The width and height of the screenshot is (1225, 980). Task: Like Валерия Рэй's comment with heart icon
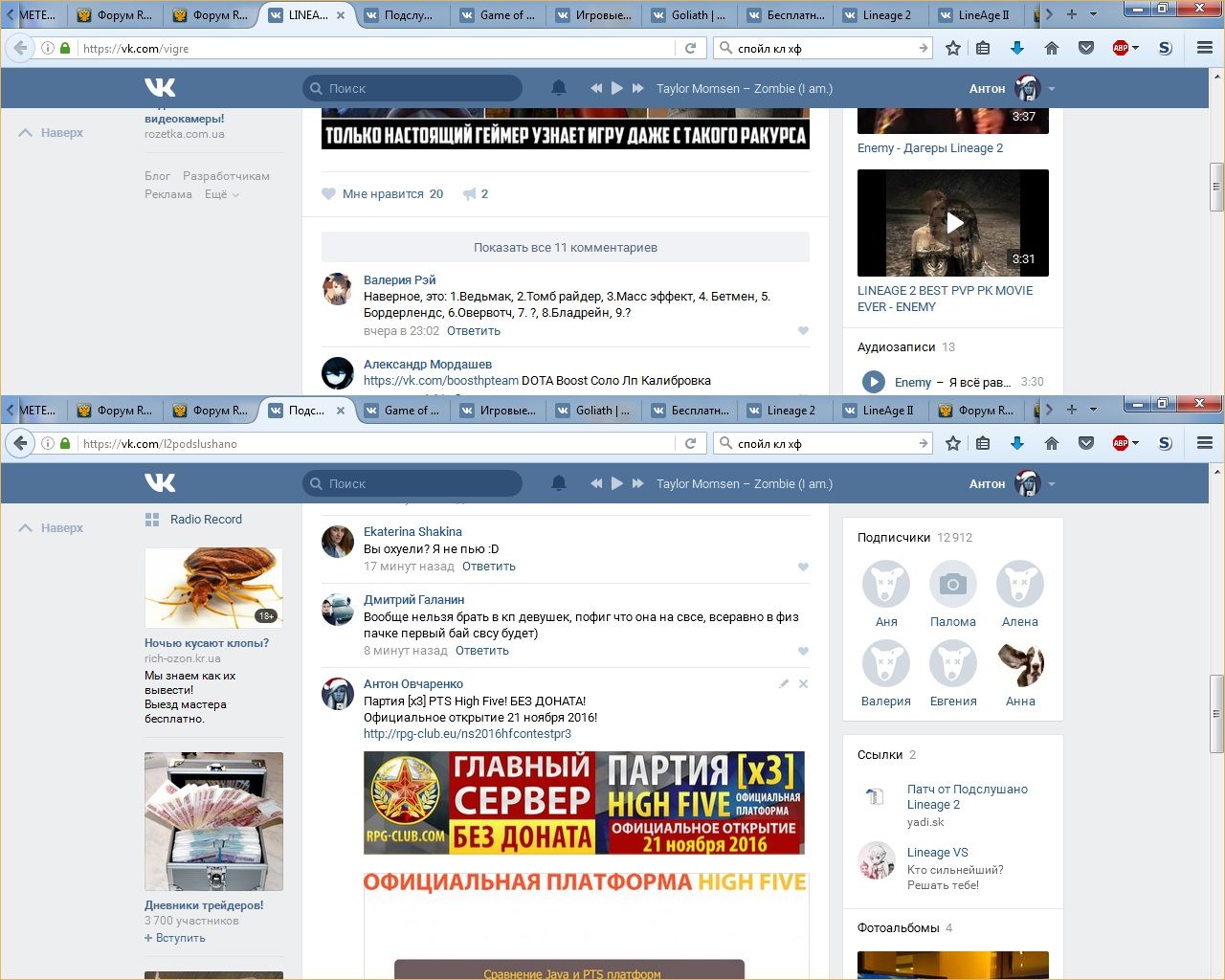pos(803,331)
